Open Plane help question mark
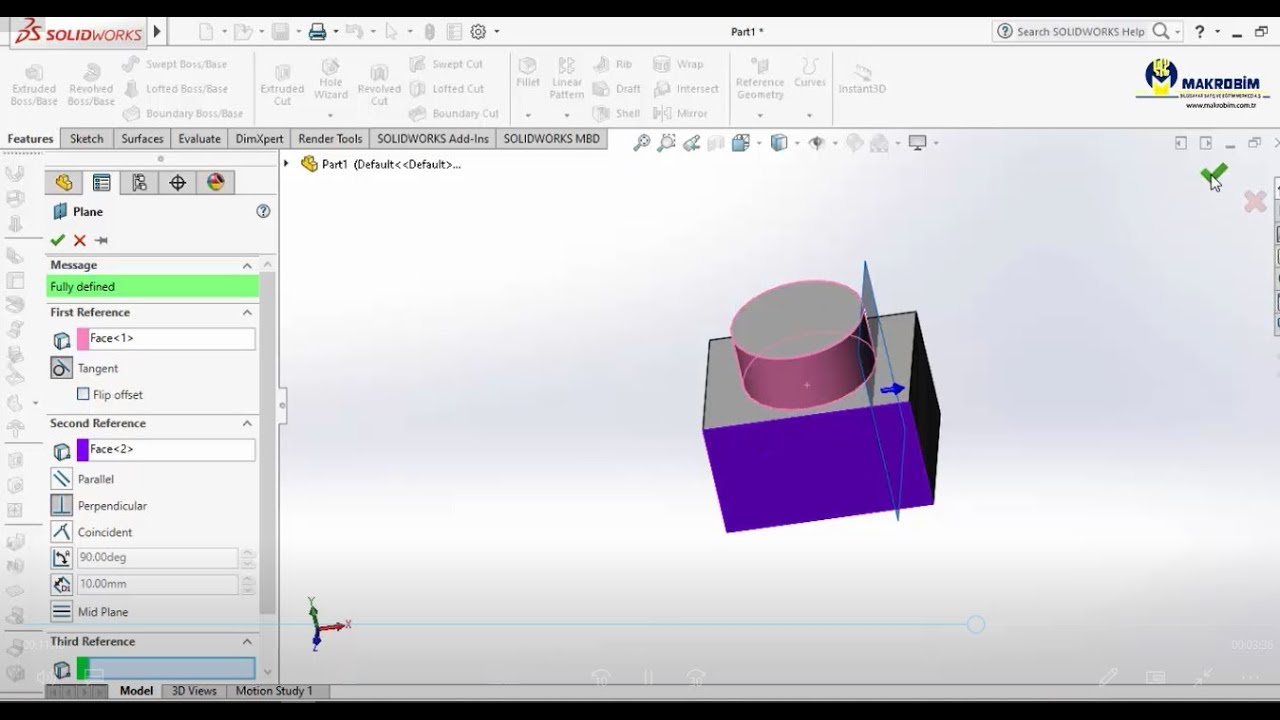The image size is (1280, 720). 263,211
